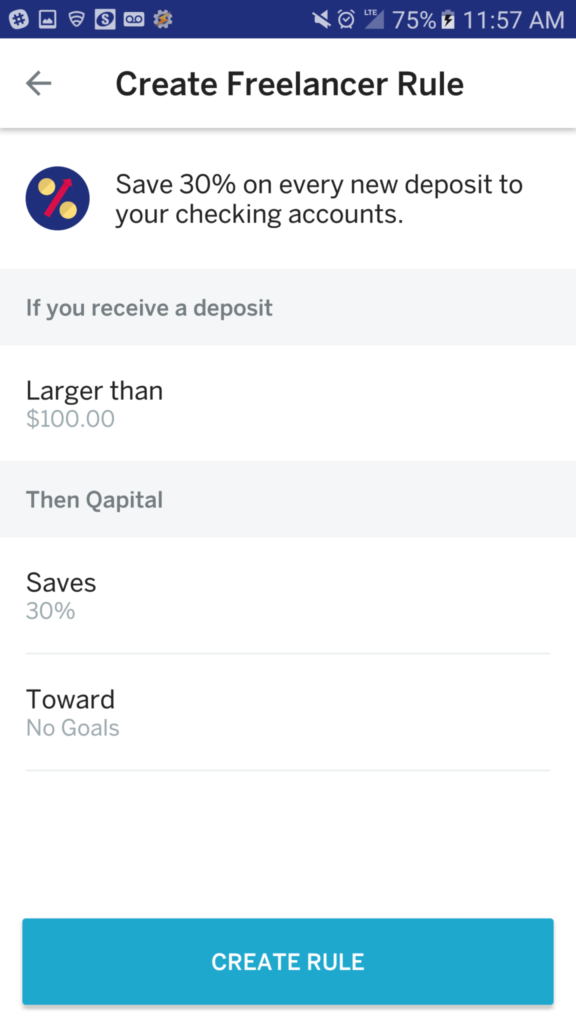Viewport: 576px width, 1024px height.
Task: Open the Toward goals selector
Action: (x=288, y=712)
